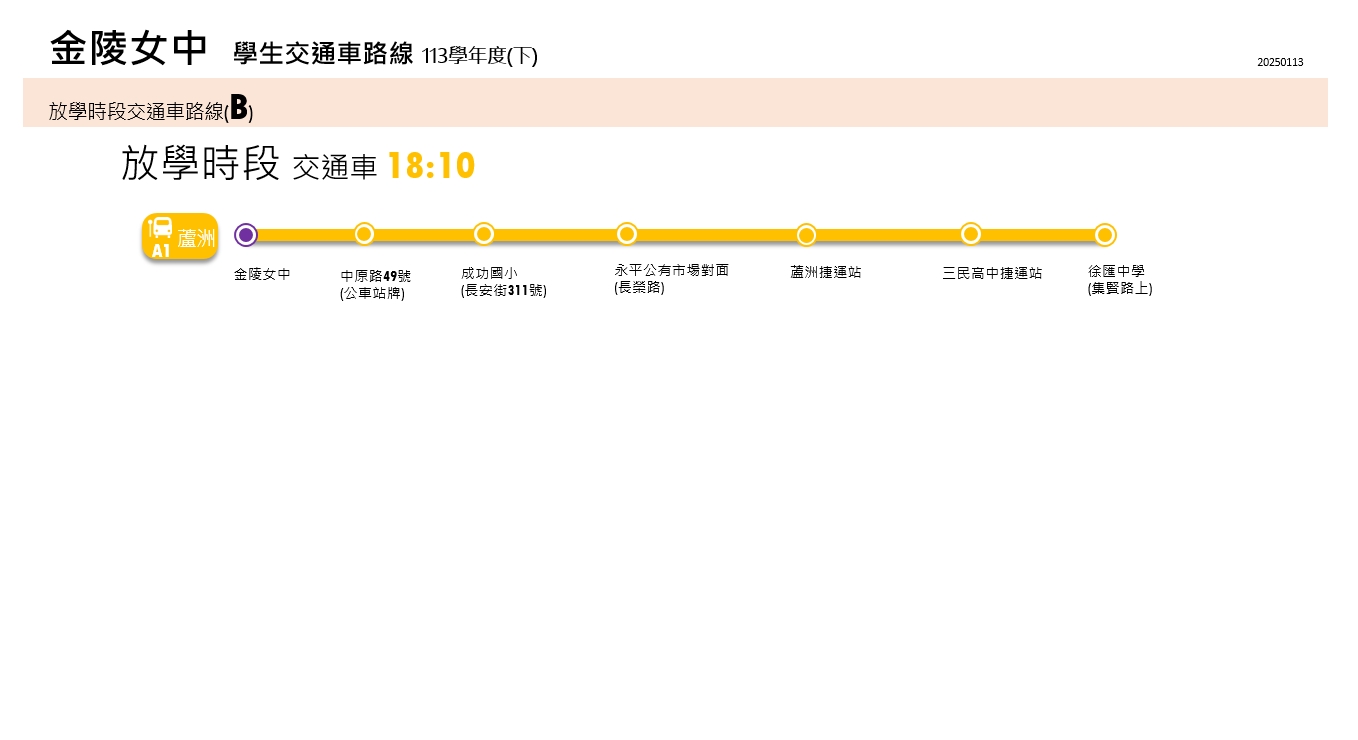The image size is (1358, 740).
Task: Select the stop marker above 永平公有市場對面
Action: click(627, 233)
